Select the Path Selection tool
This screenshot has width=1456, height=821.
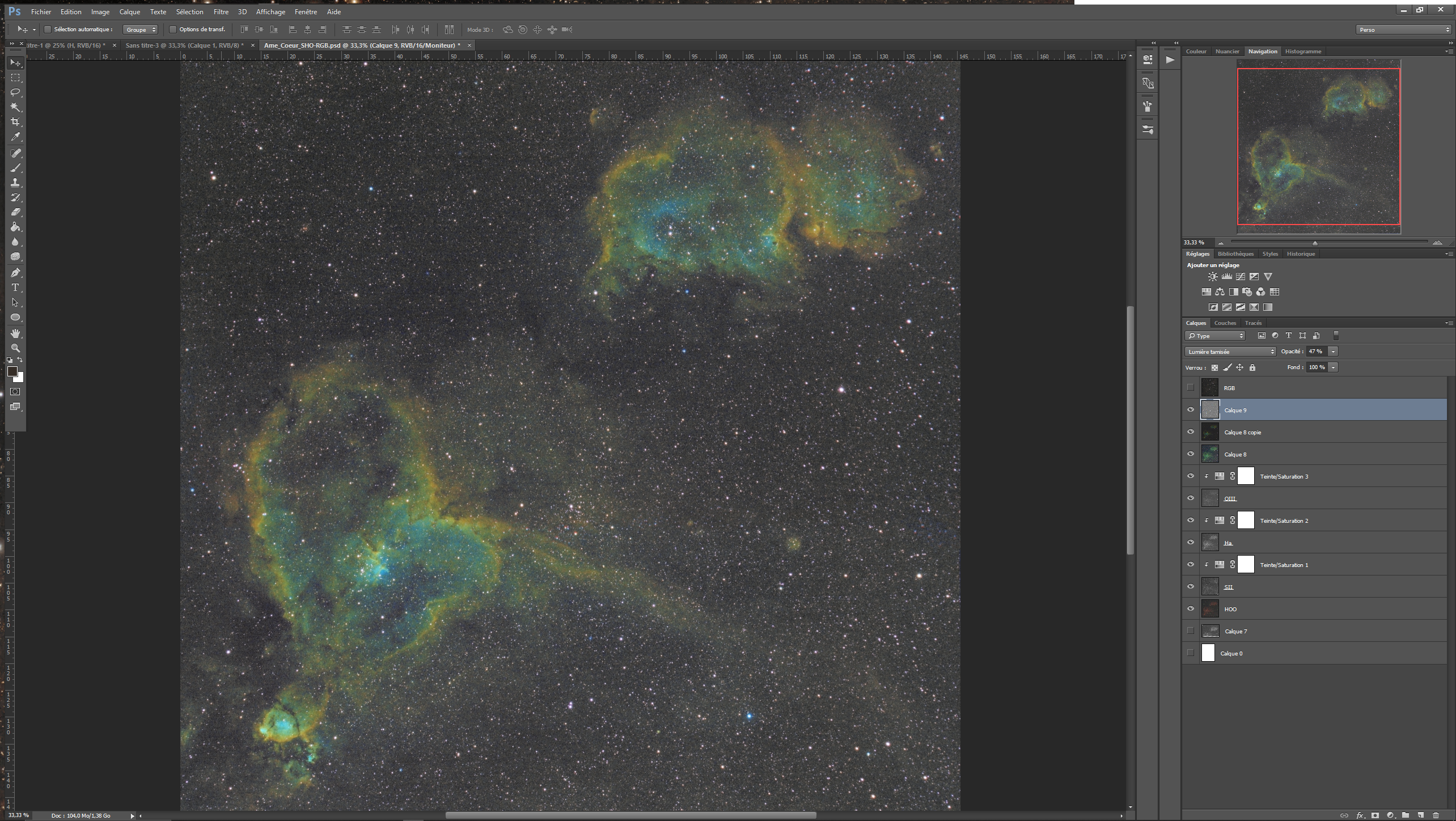[x=15, y=302]
